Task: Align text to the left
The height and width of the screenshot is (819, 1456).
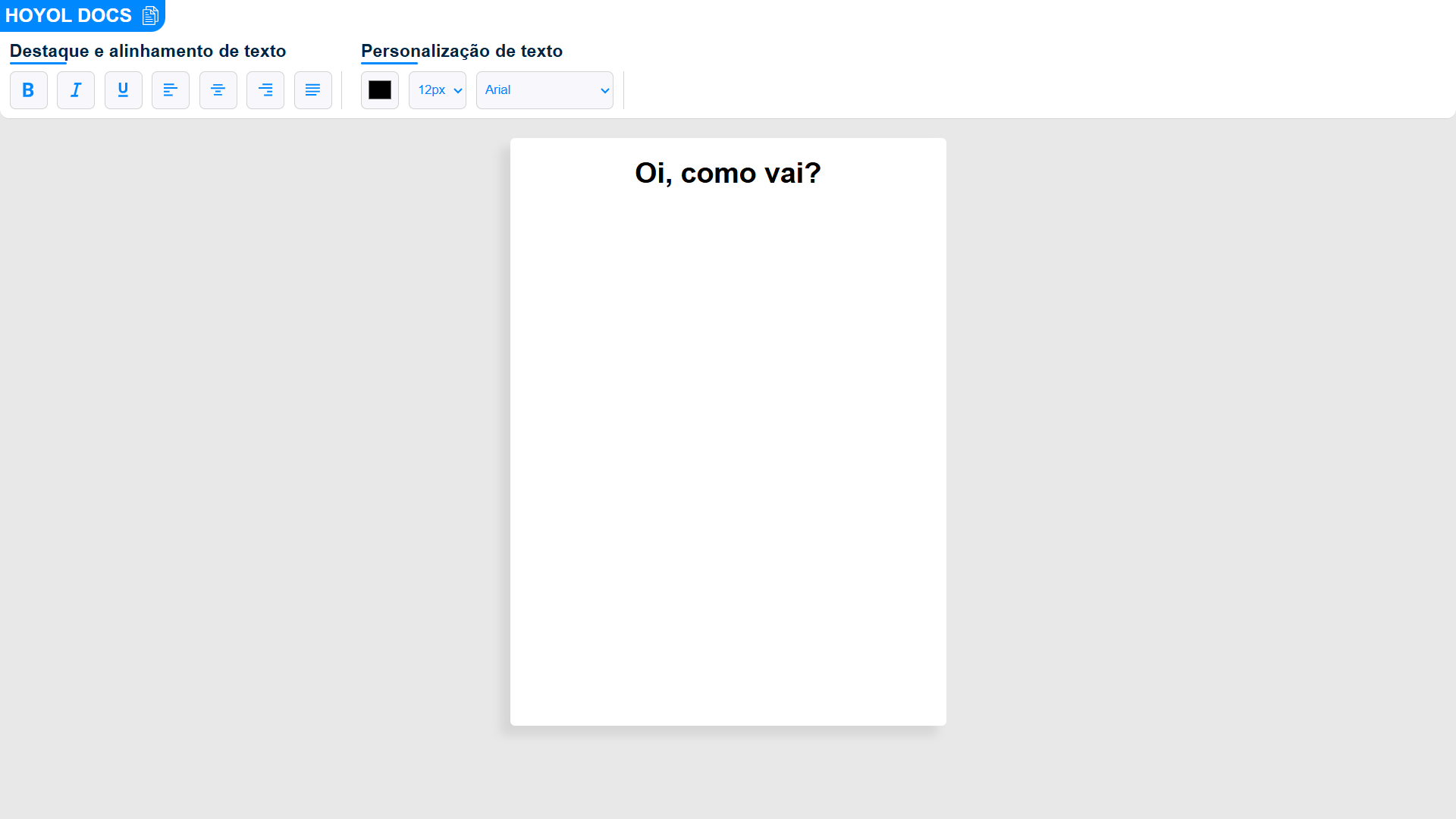Action: point(171,90)
